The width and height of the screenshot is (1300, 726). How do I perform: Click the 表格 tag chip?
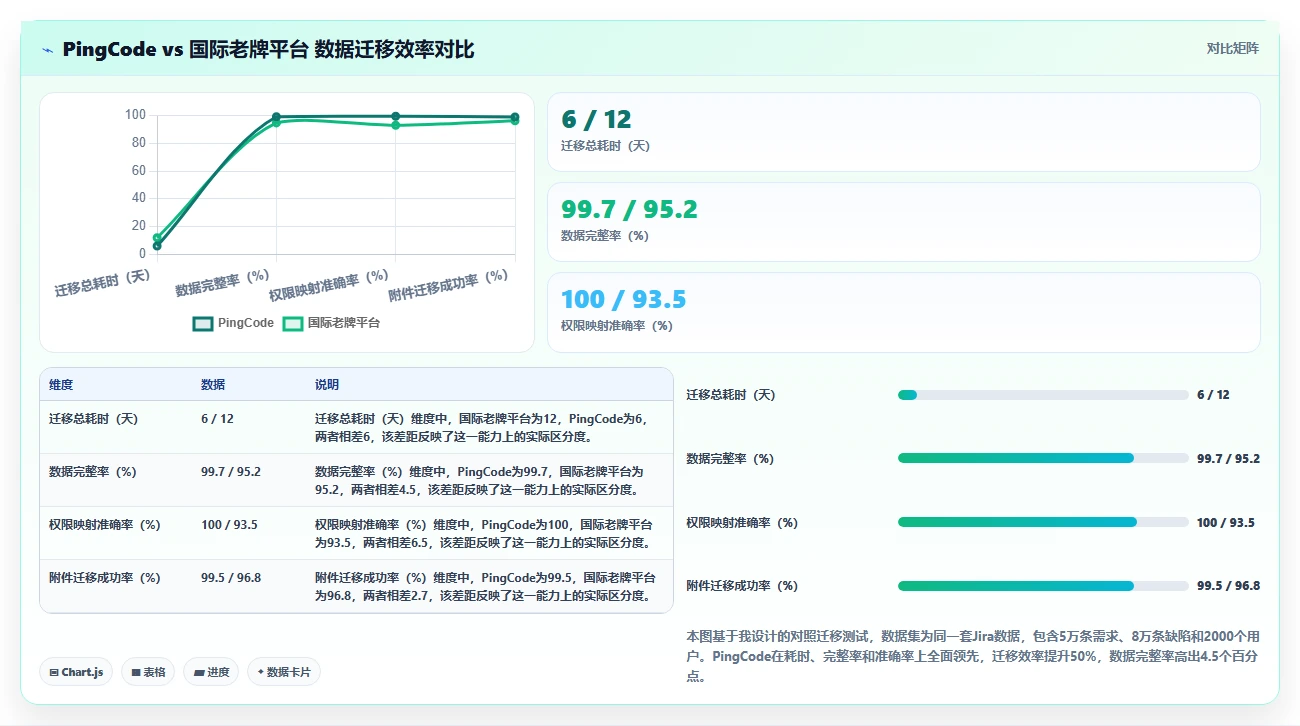pyautogui.click(x=149, y=672)
